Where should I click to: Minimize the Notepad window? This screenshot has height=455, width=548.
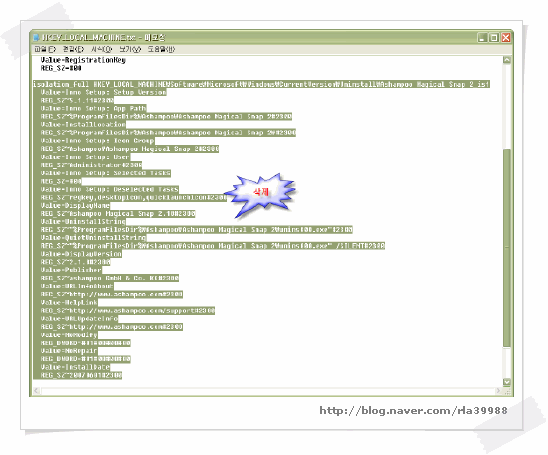483,38
